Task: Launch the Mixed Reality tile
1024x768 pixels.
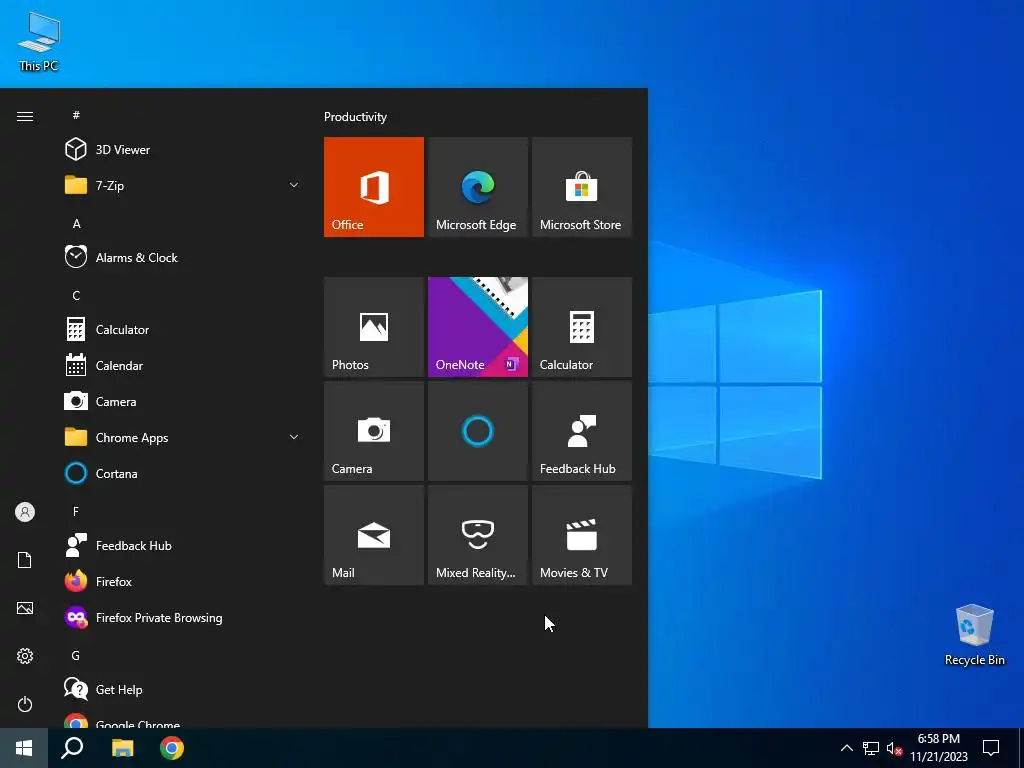Action: [477, 535]
